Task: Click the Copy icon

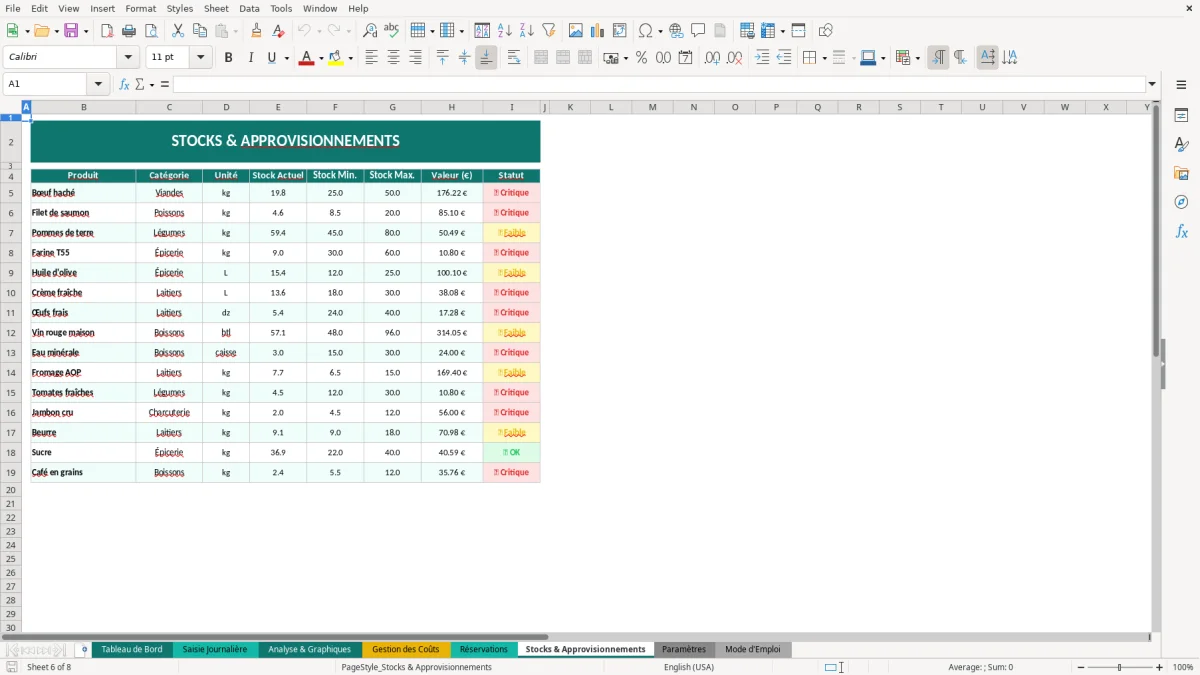Action: [x=200, y=31]
